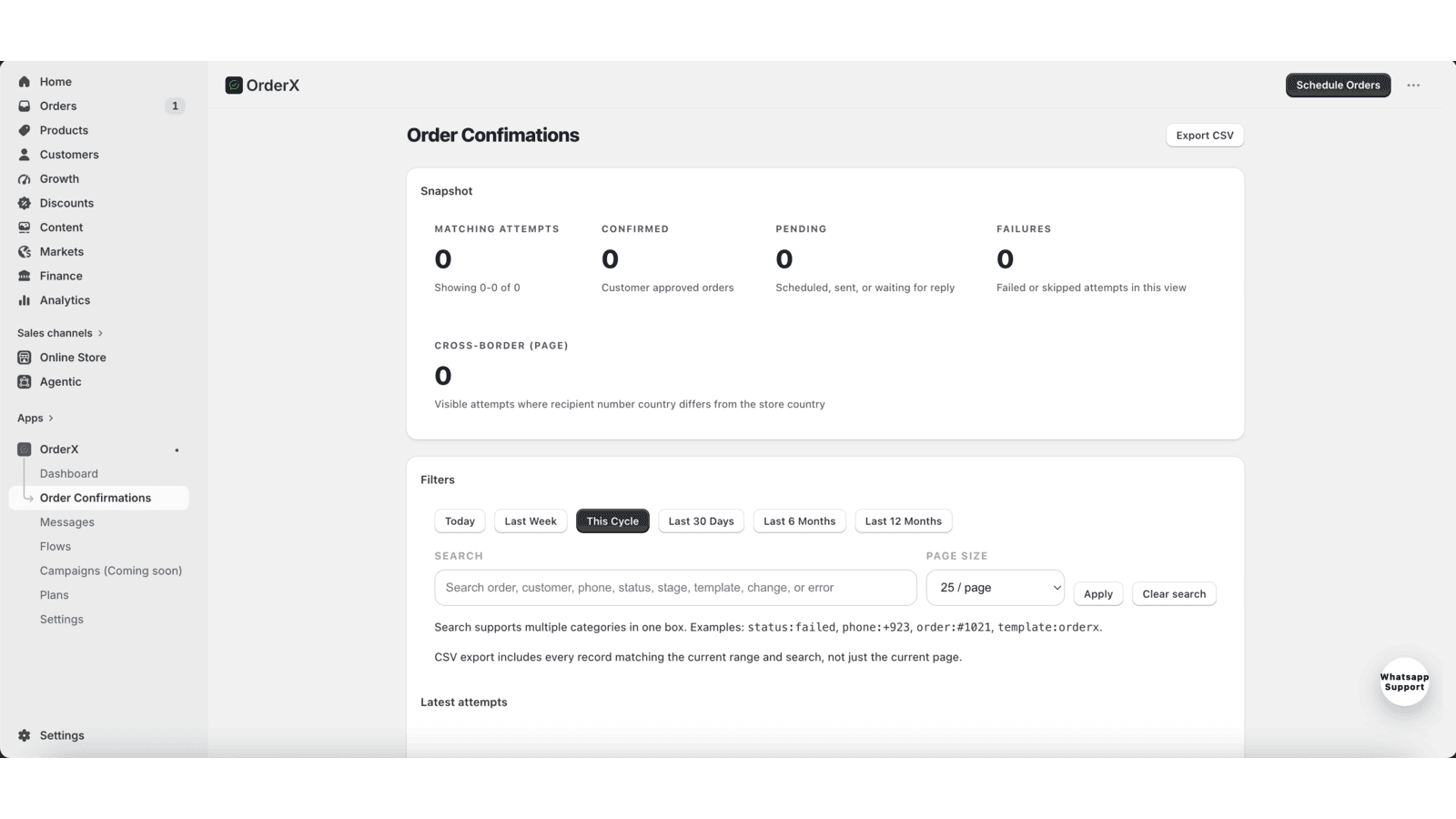1456x819 pixels.
Task: Open Online Store channel
Action: coord(73,358)
